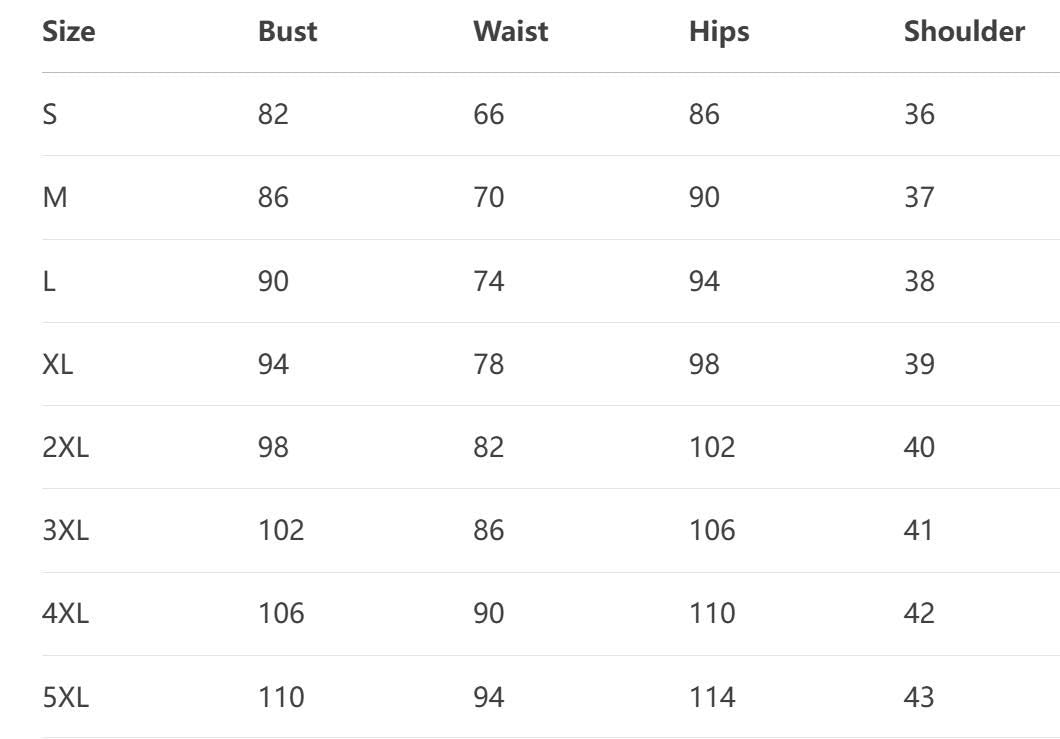Select the 5XL size row label
Screen dimensions: 1060x739
click(65, 696)
